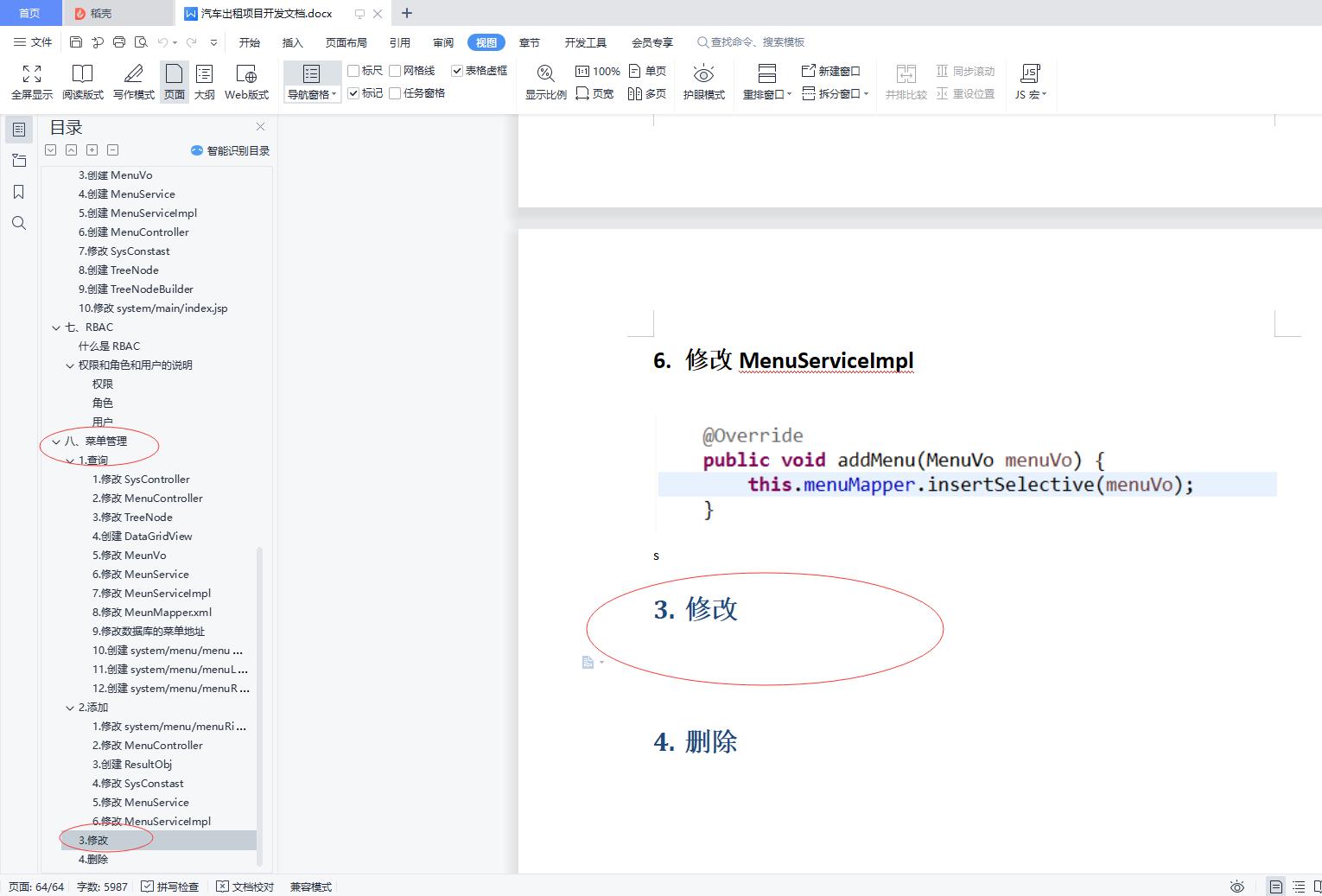Click the expand-level plus icon in the outline panel

pyautogui.click(x=92, y=149)
